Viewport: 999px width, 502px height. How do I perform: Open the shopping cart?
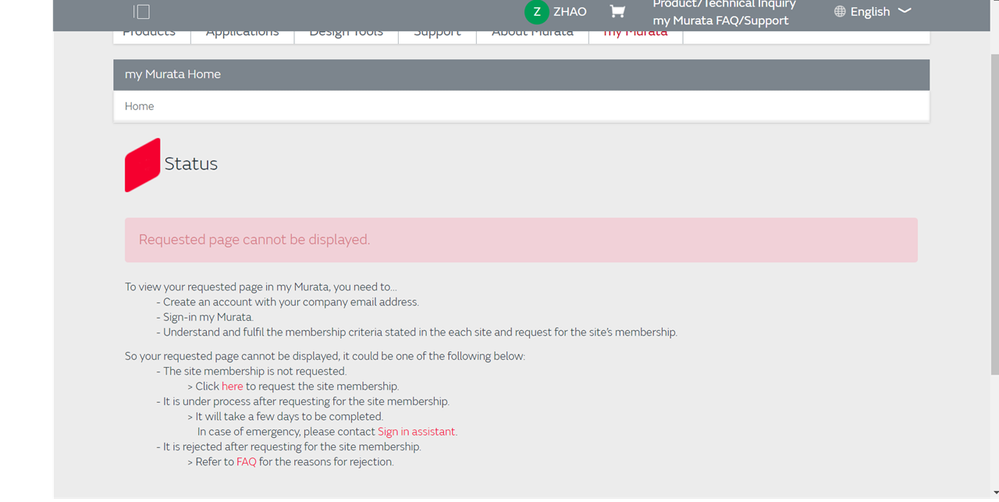(x=617, y=11)
